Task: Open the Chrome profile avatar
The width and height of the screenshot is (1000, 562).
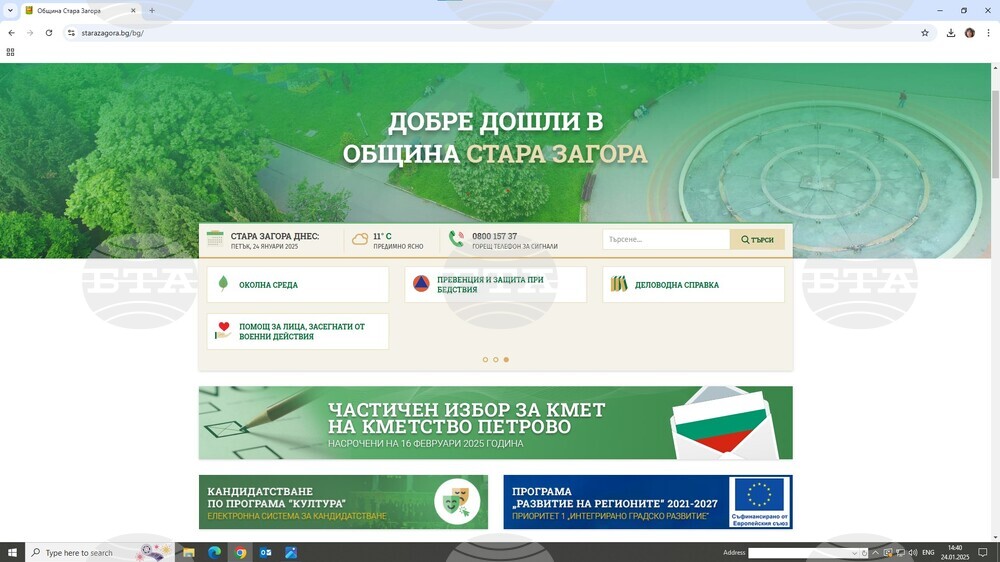Action: [969, 33]
